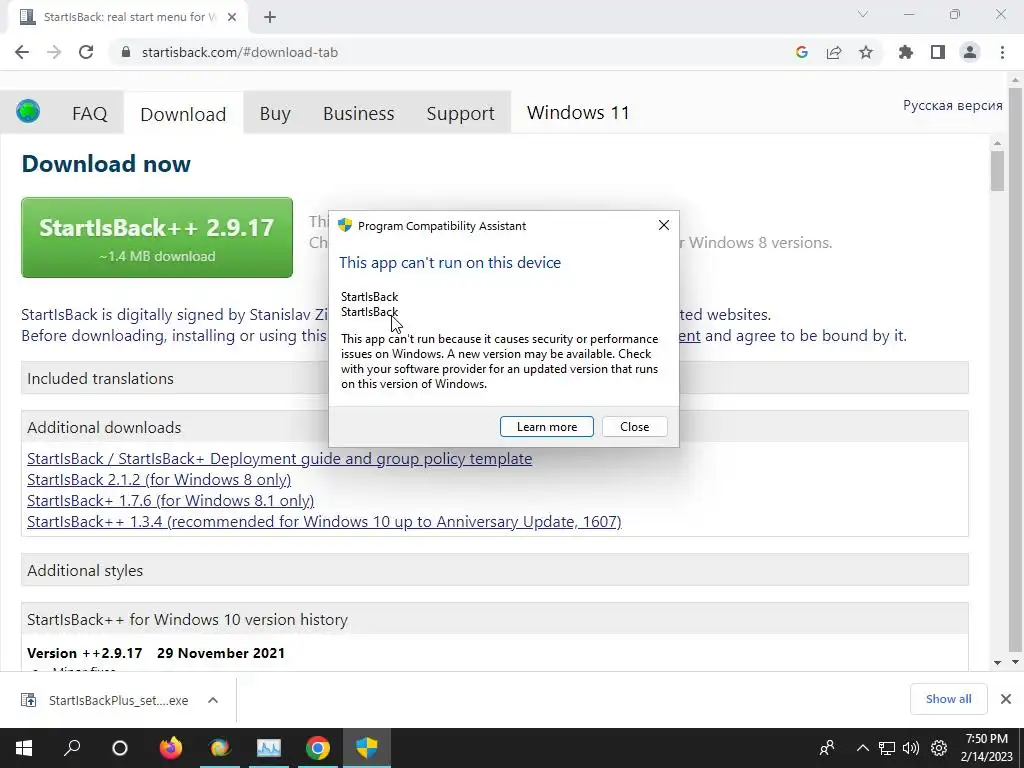Show hidden tray icons chevron
The image size is (1024, 768).
point(862,748)
